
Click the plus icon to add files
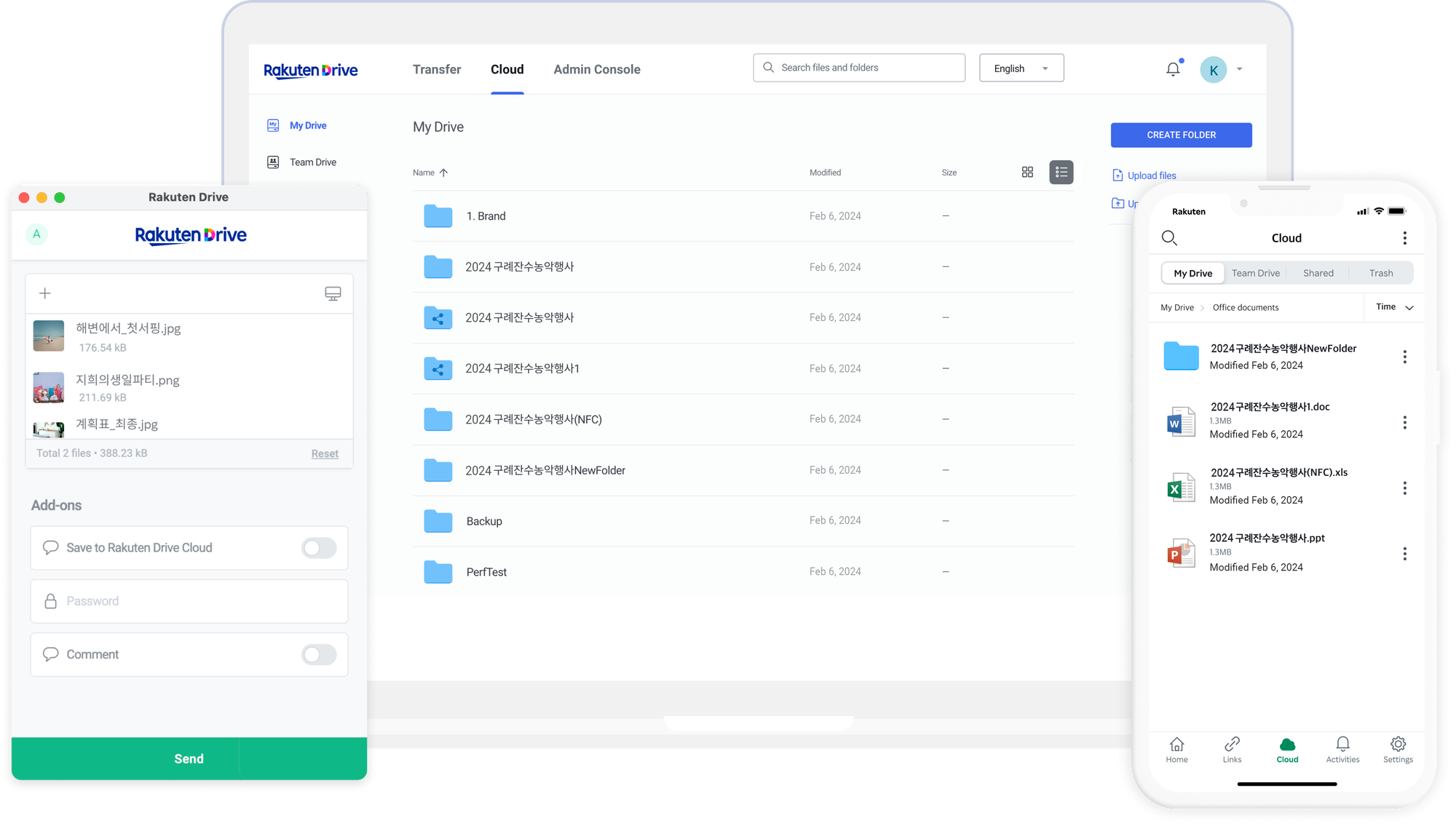45,293
